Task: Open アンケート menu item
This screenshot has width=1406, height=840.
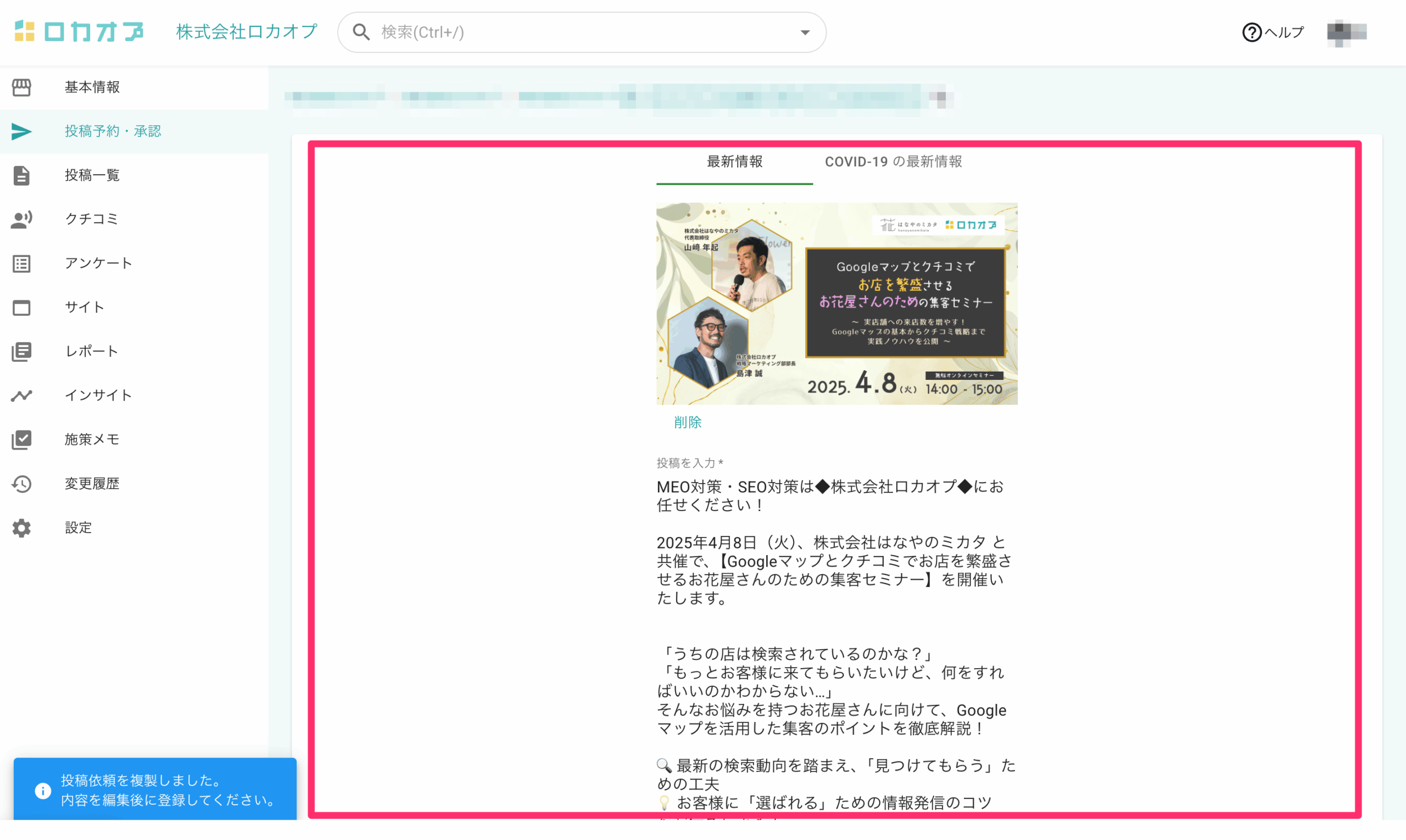Action: point(134,264)
